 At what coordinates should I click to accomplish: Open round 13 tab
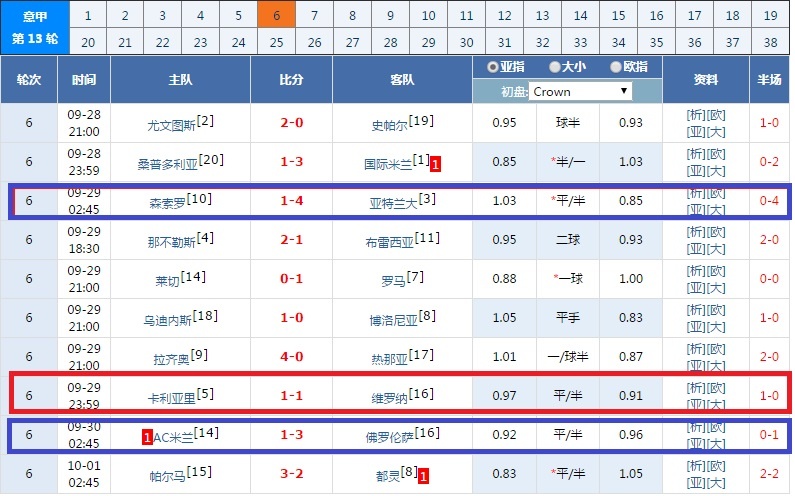543,15
